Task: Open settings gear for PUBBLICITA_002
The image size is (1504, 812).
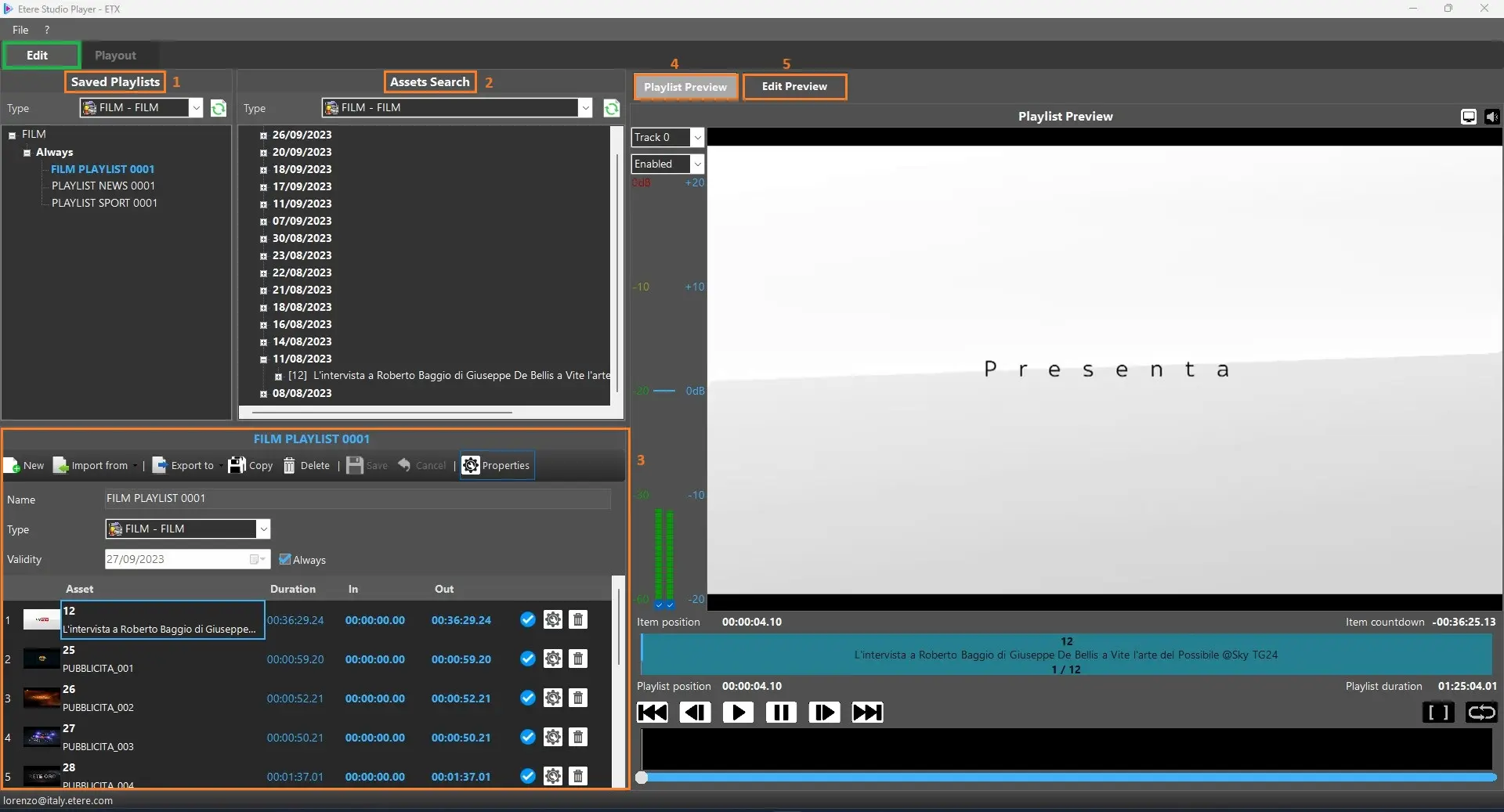Action: point(553,698)
